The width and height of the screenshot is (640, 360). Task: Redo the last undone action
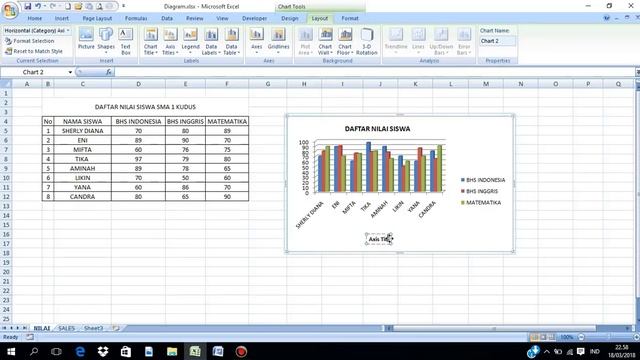(53, 6)
